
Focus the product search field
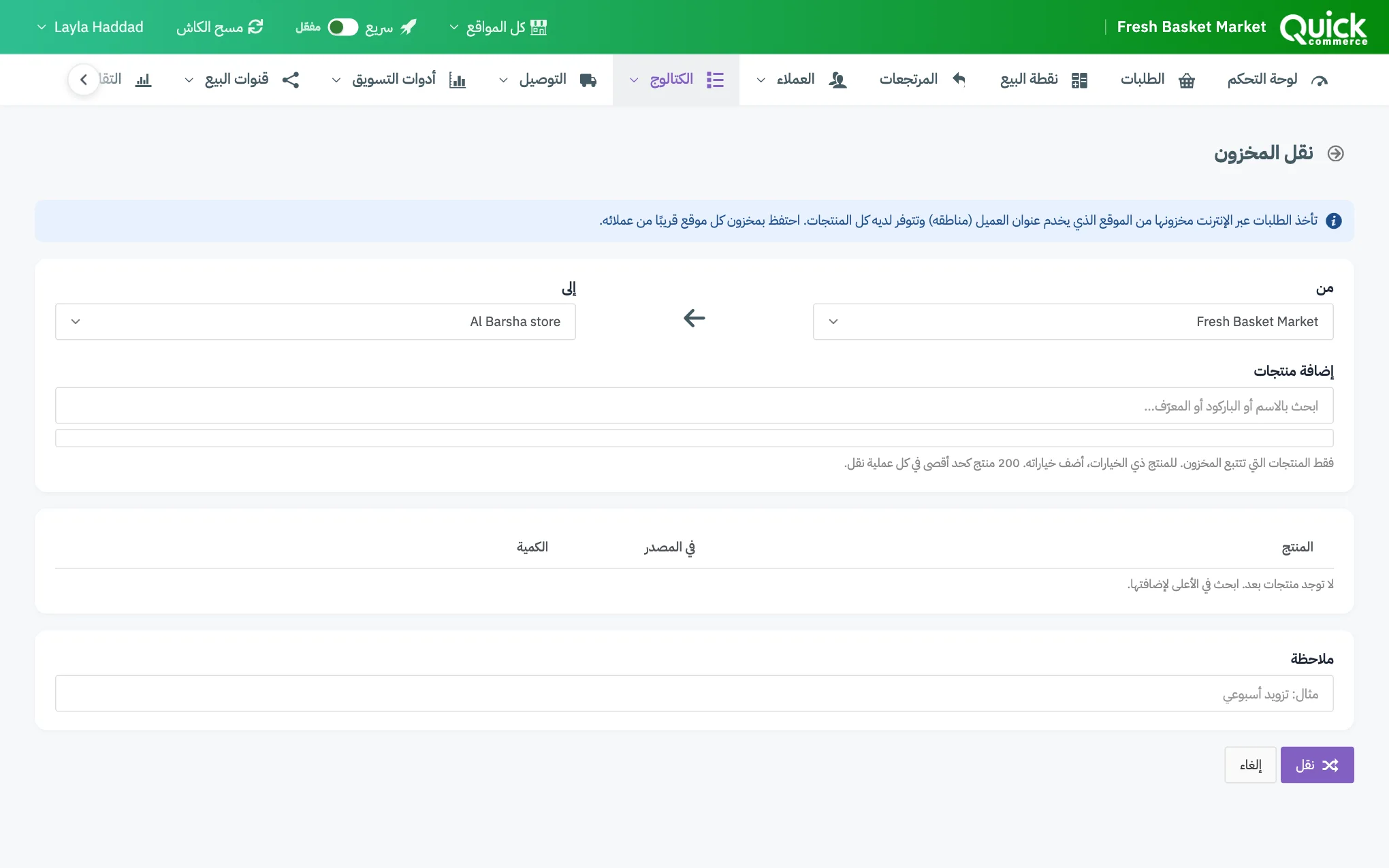694,406
